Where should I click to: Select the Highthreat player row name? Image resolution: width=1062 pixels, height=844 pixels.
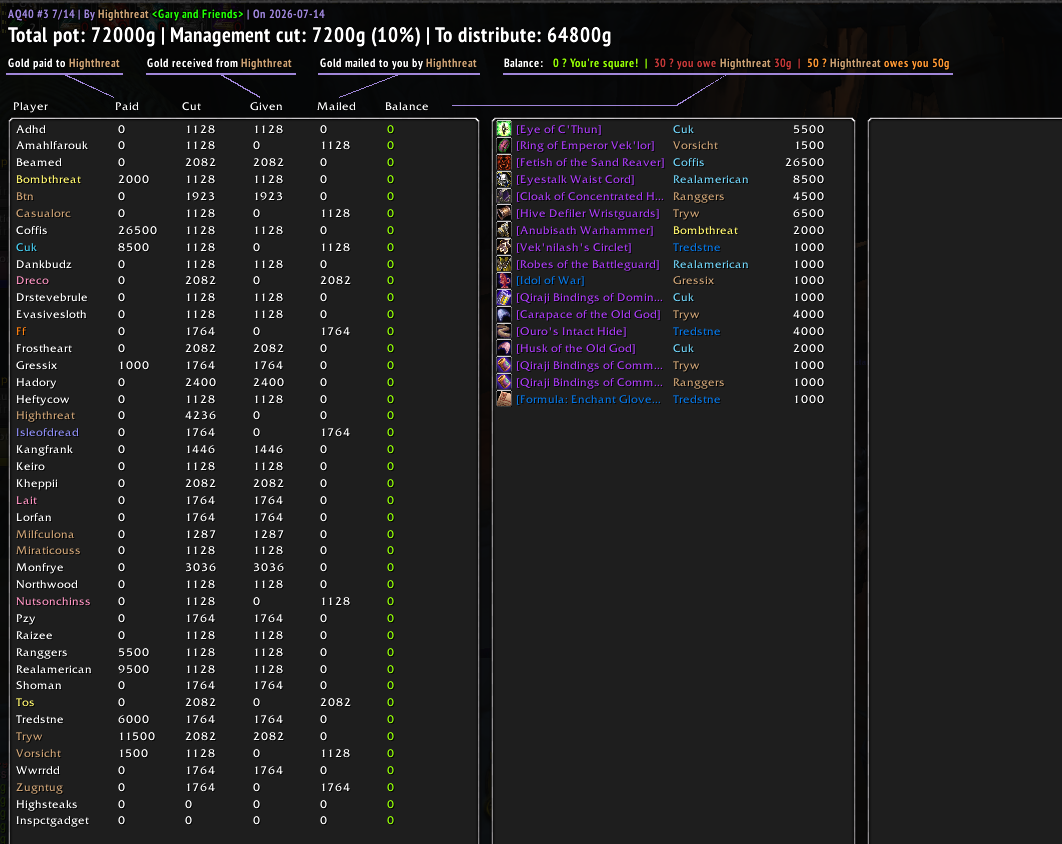click(45, 415)
